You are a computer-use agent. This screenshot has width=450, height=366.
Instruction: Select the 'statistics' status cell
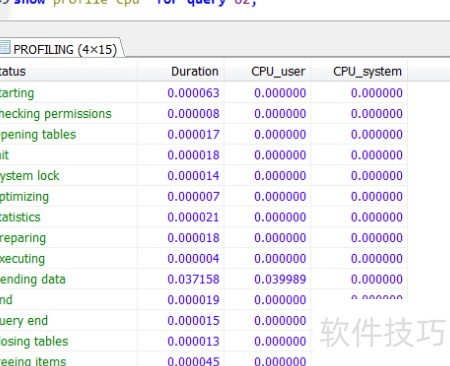(x=68, y=217)
